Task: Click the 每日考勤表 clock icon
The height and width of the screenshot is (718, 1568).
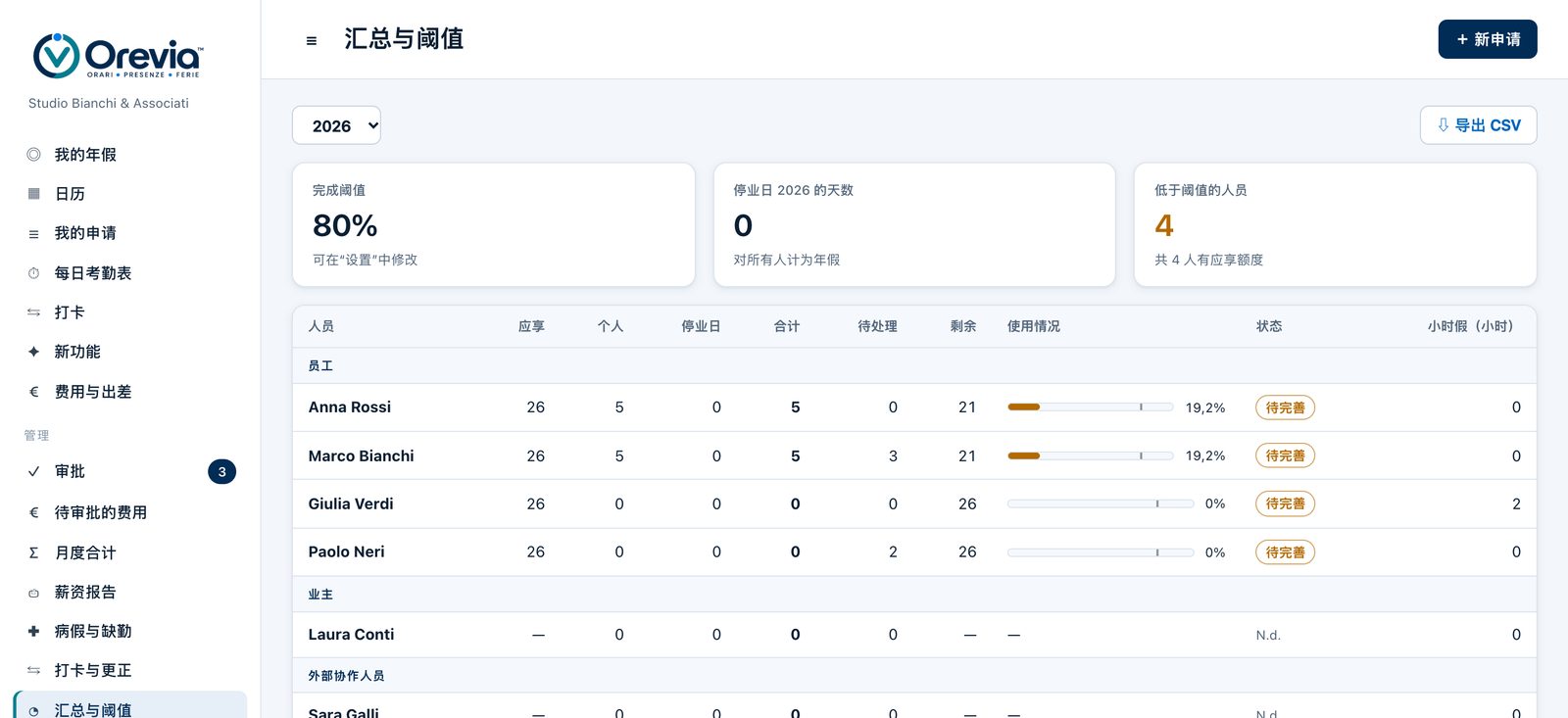Action: click(33, 273)
